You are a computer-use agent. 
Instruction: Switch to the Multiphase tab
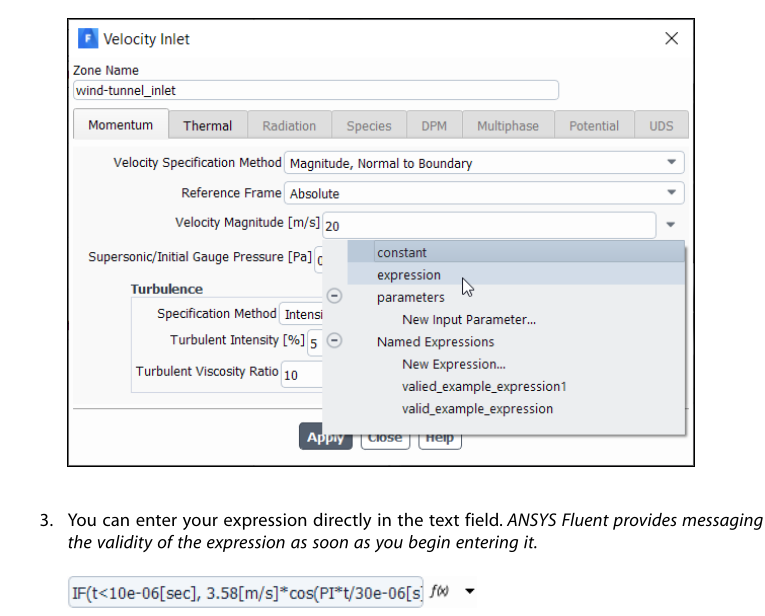click(x=508, y=126)
